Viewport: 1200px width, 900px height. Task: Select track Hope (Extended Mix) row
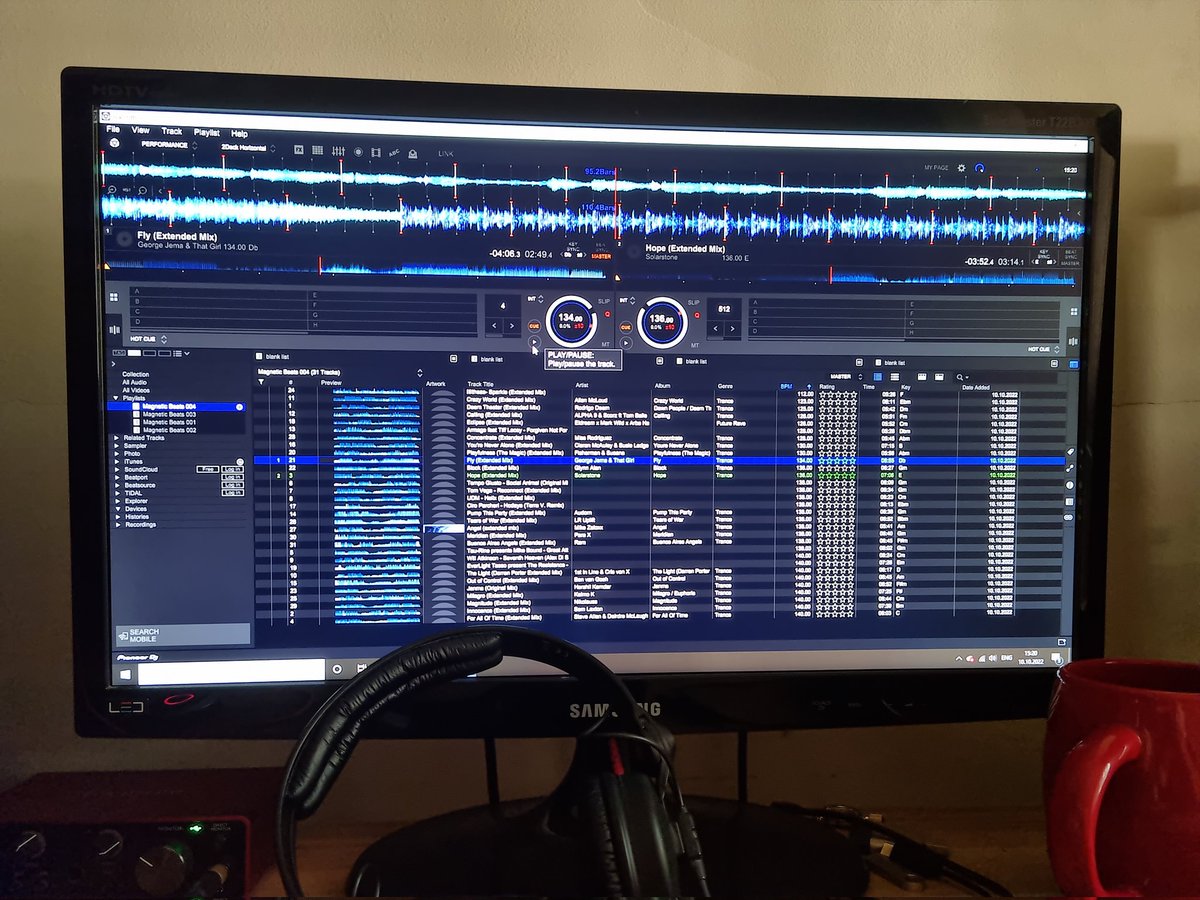click(660, 476)
